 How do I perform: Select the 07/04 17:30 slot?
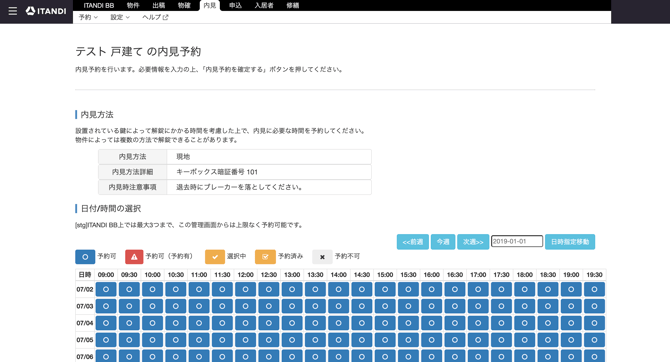[x=501, y=323]
